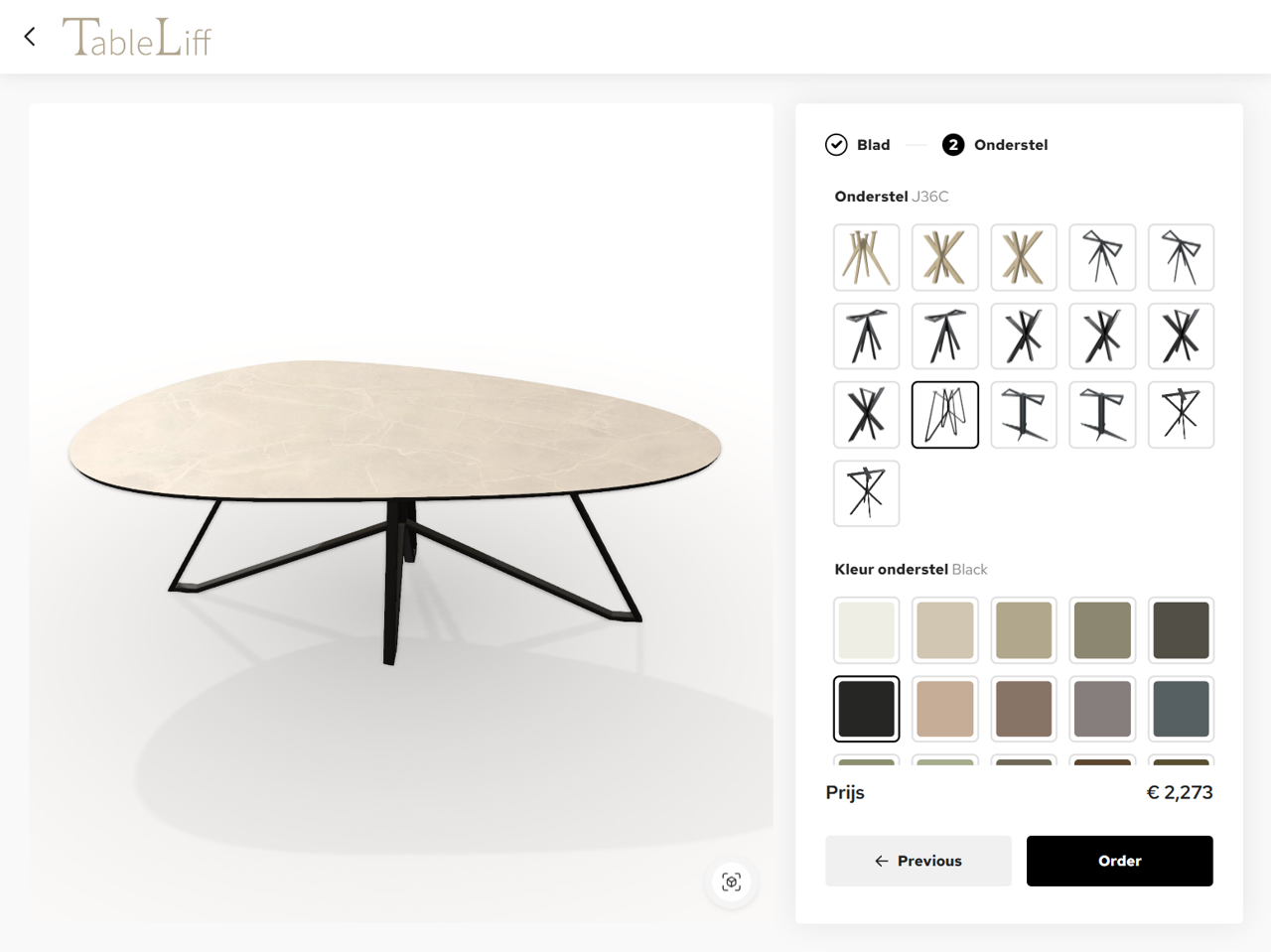Click the back arrow beside the TableLiff logo
1271x952 pixels.
coord(30,37)
